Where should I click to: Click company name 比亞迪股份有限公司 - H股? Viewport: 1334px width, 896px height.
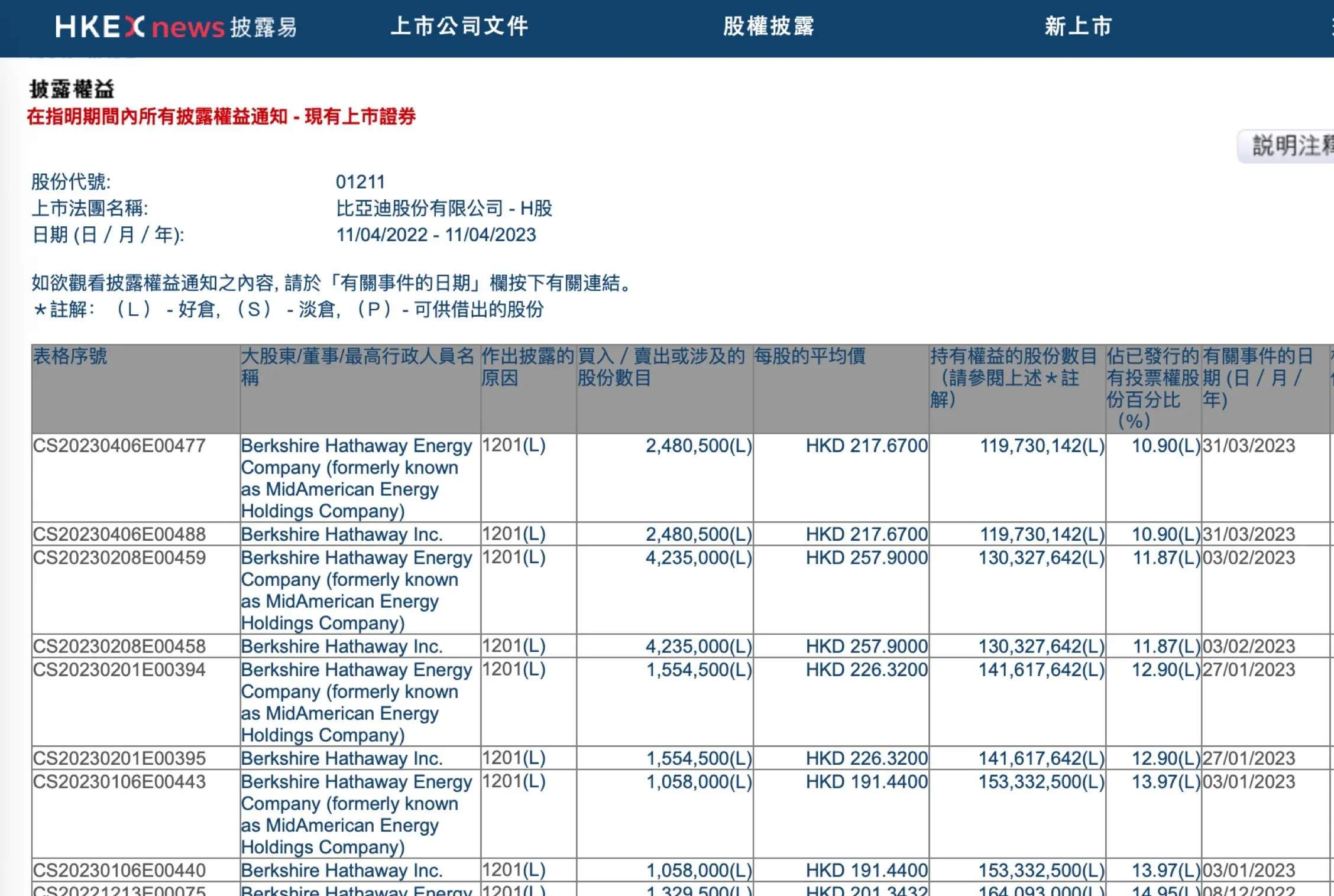click(444, 208)
